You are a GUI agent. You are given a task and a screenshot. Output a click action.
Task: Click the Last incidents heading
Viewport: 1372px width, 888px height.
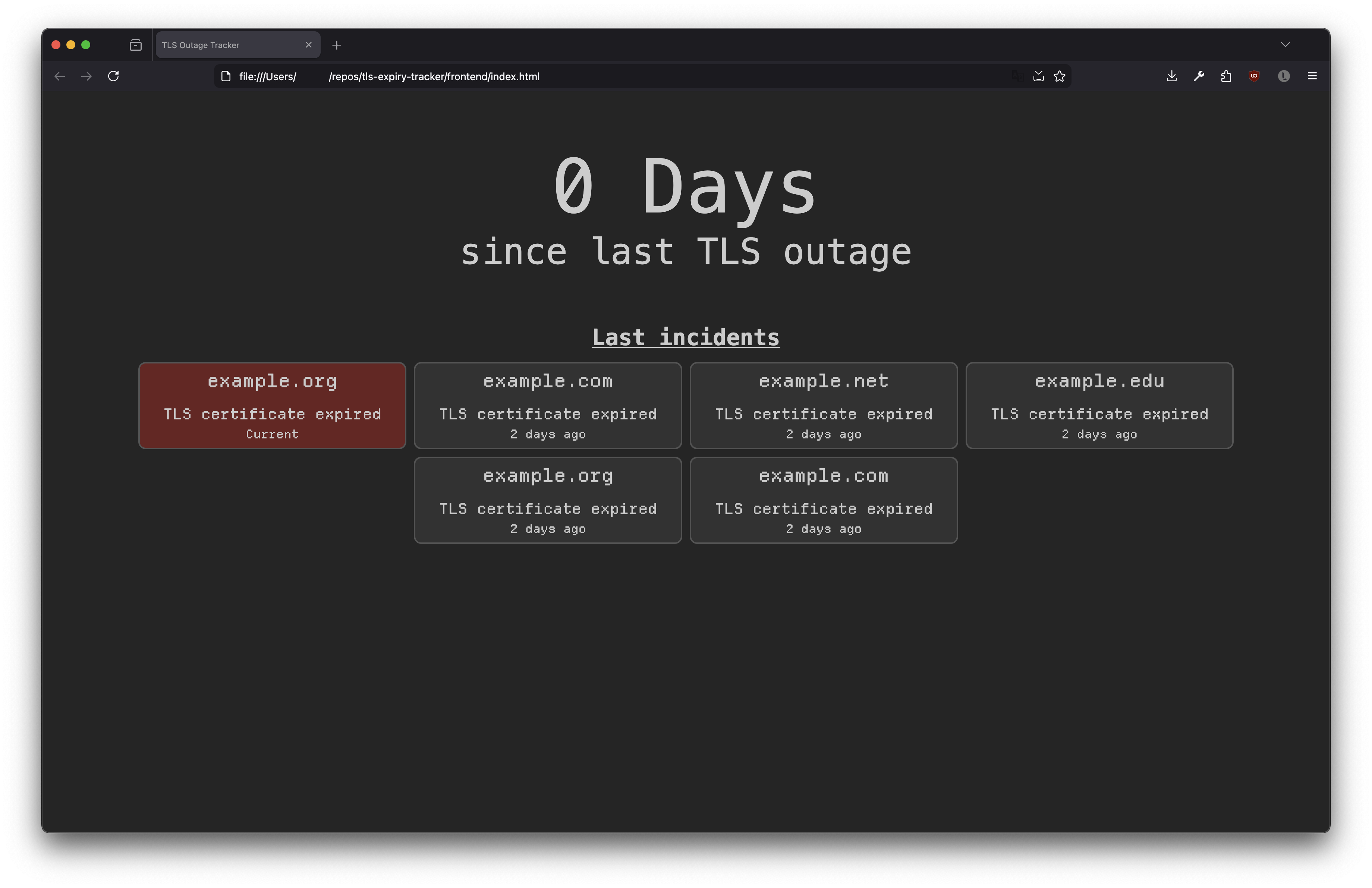pos(685,338)
